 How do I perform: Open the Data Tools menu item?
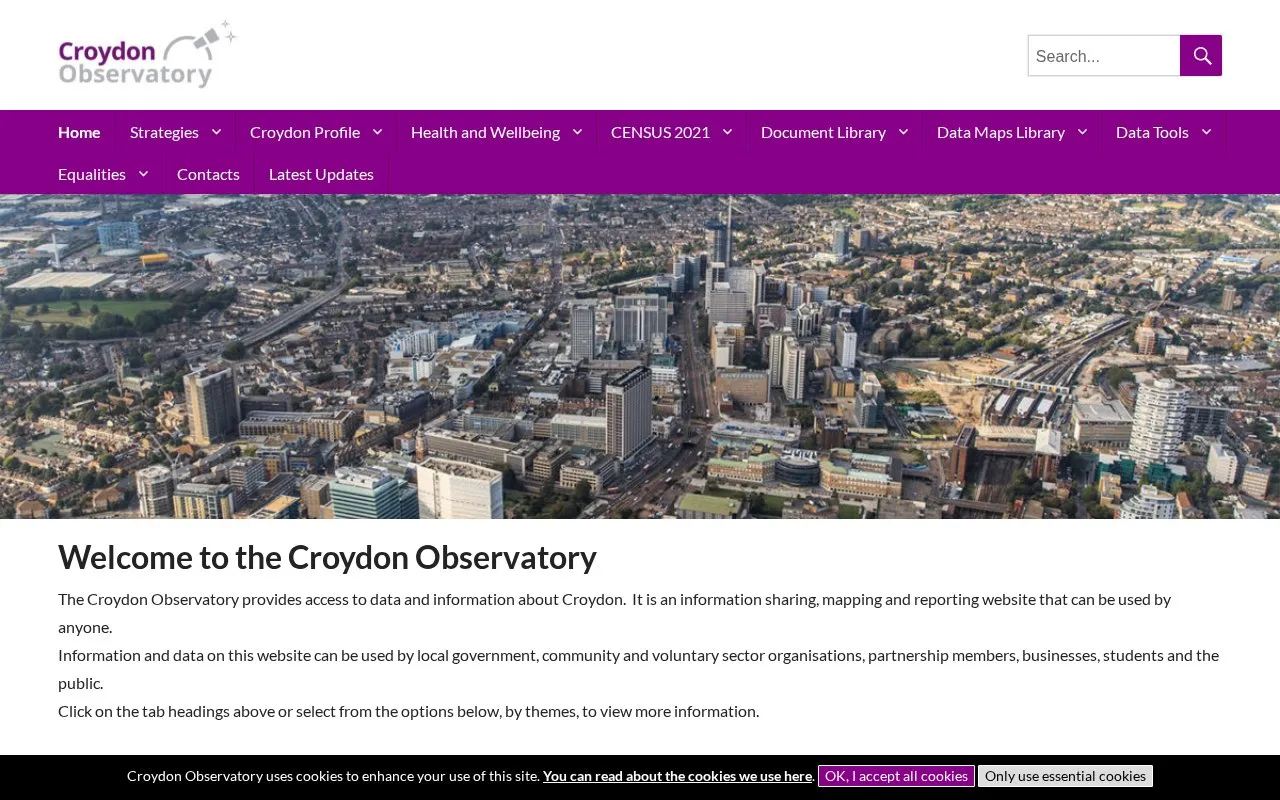[x=1152, y=132]
